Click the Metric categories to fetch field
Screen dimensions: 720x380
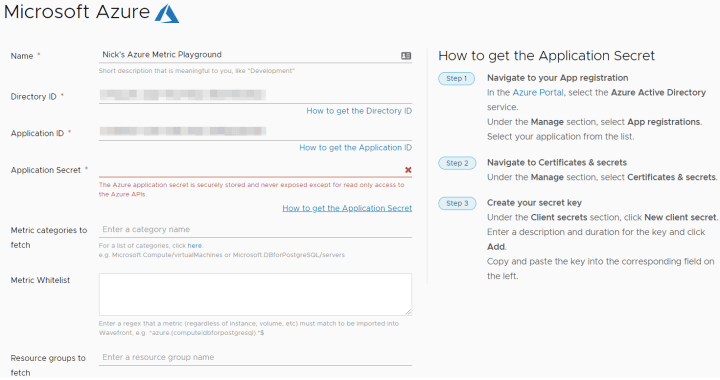point(255,229)
